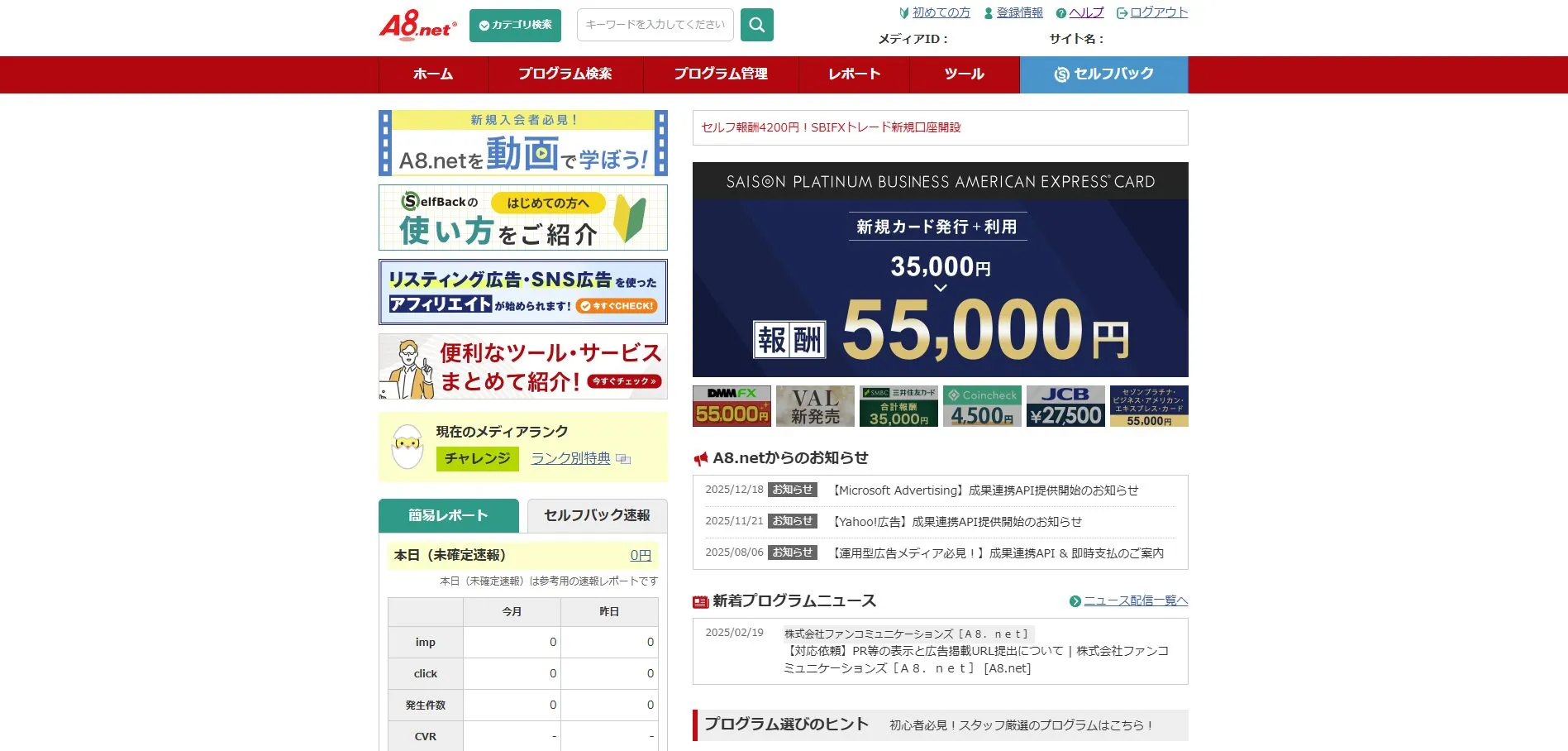The image size is (1568, 751).
Task: Click the メディアID label
Action: click(x=913, y=39)
